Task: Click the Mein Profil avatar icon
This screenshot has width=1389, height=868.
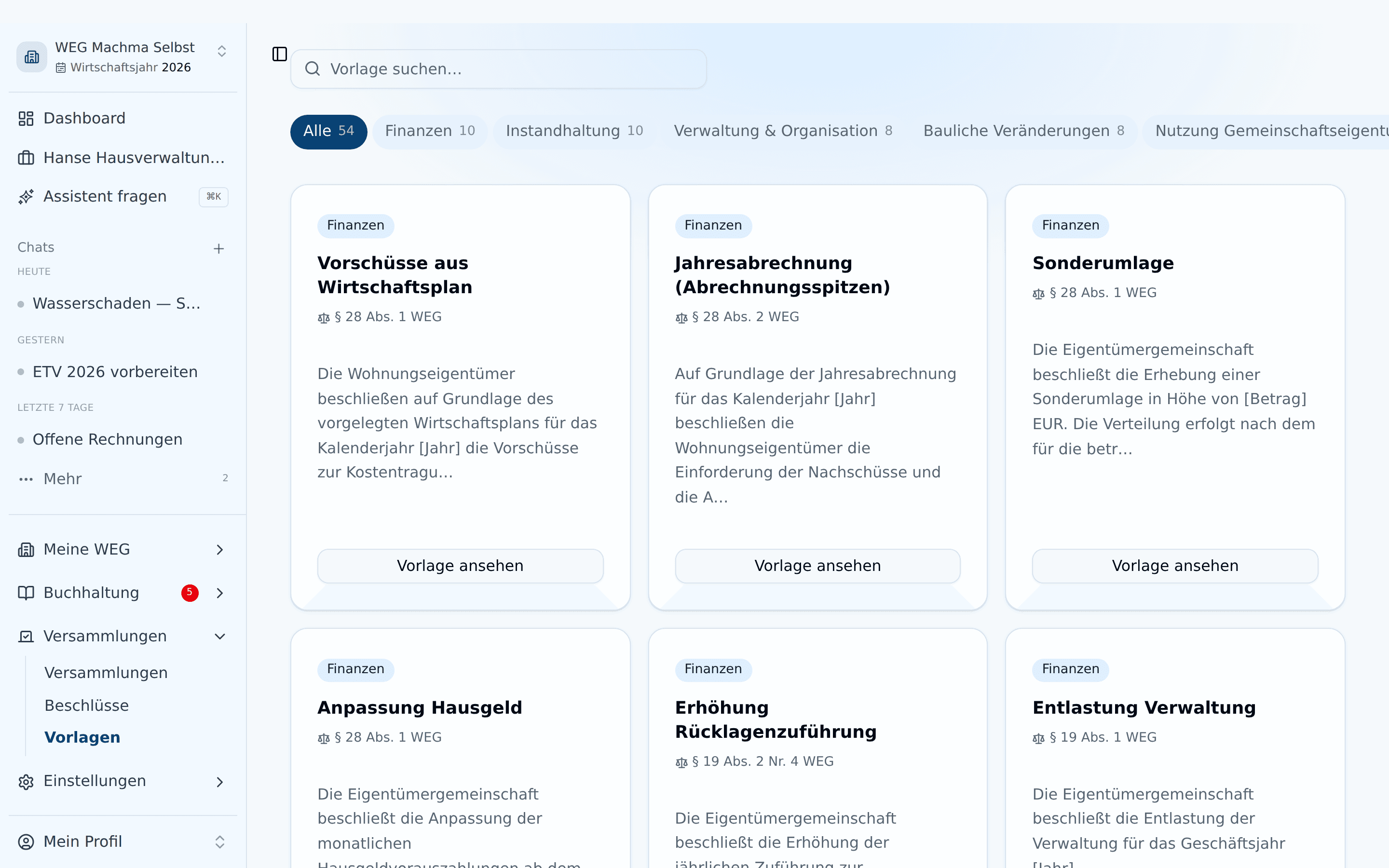Action: (x=26, y=841)
